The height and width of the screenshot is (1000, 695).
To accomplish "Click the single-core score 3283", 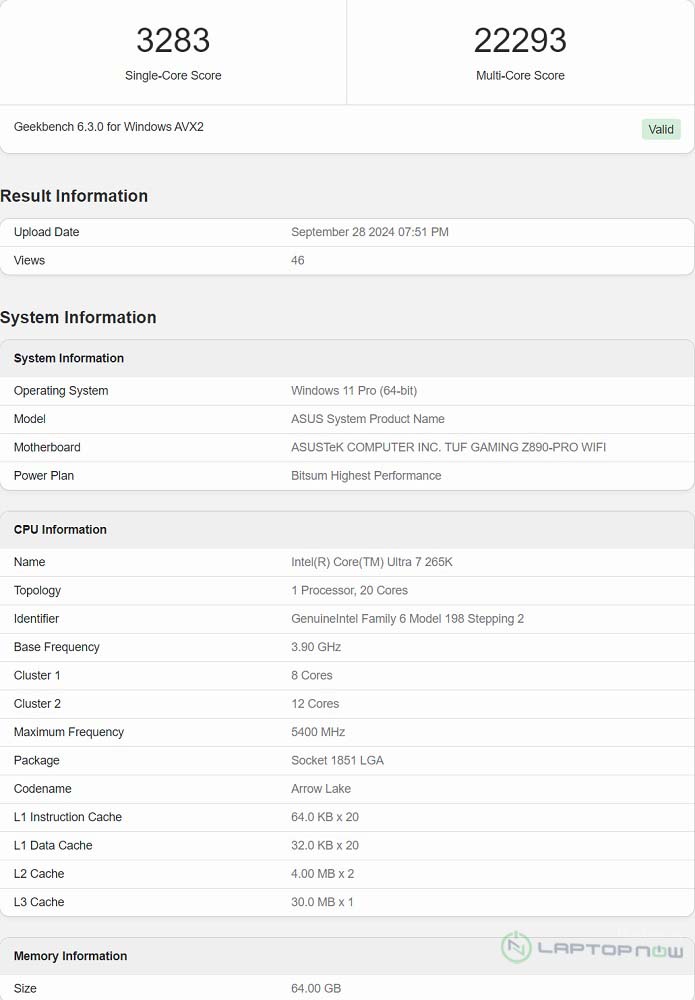I will click(173, 41).
